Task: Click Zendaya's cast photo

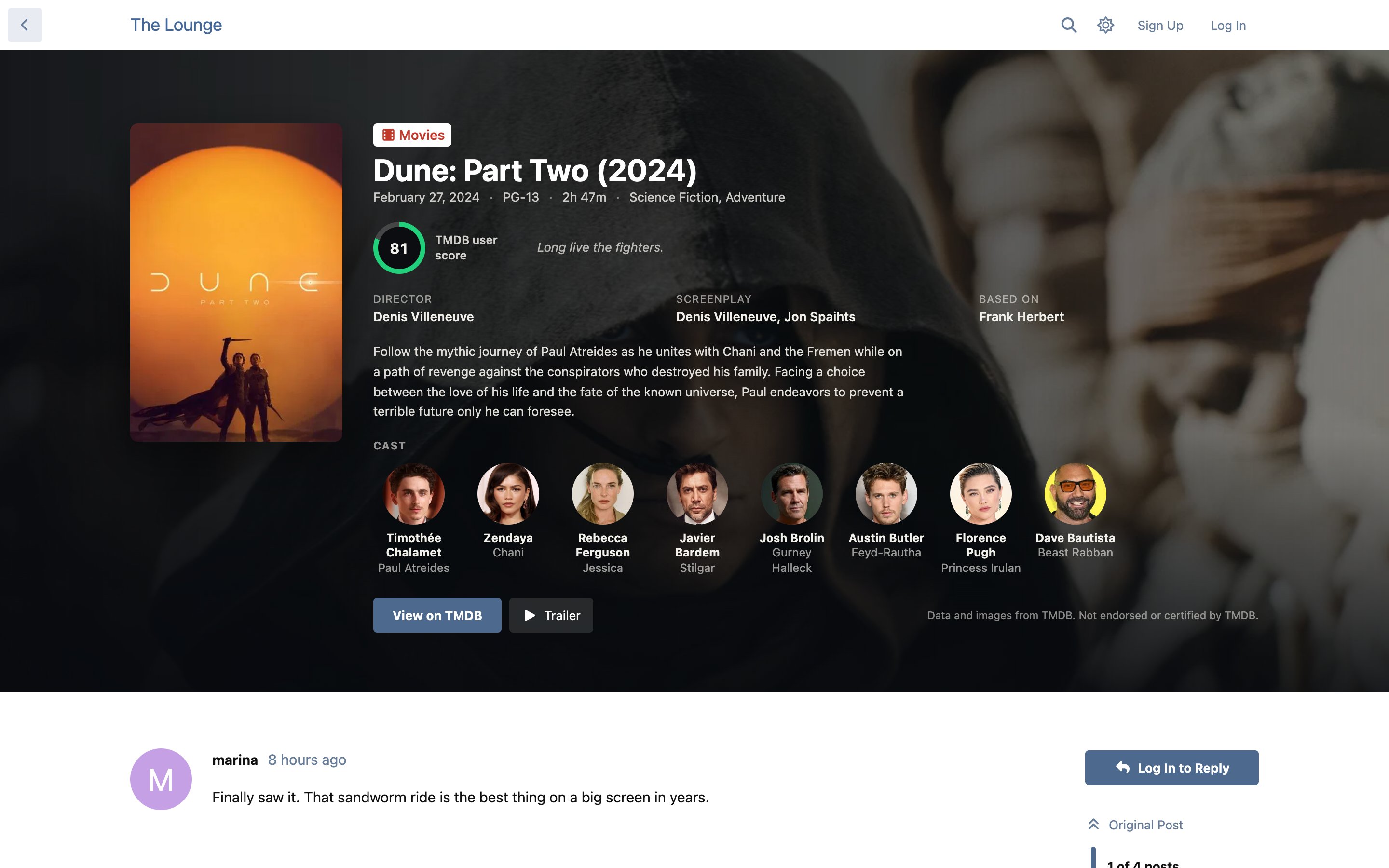Action: pos(508,494)
